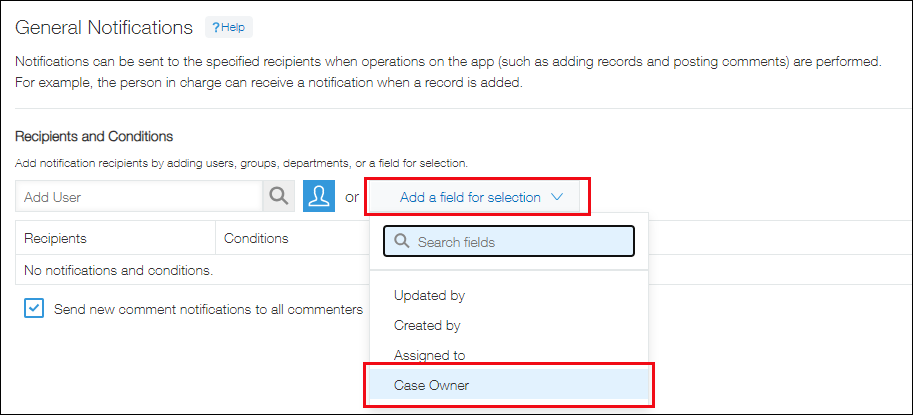Select Updated by from the field list
The width and height of the screenshot is (913, 415).
click(429, 296)
